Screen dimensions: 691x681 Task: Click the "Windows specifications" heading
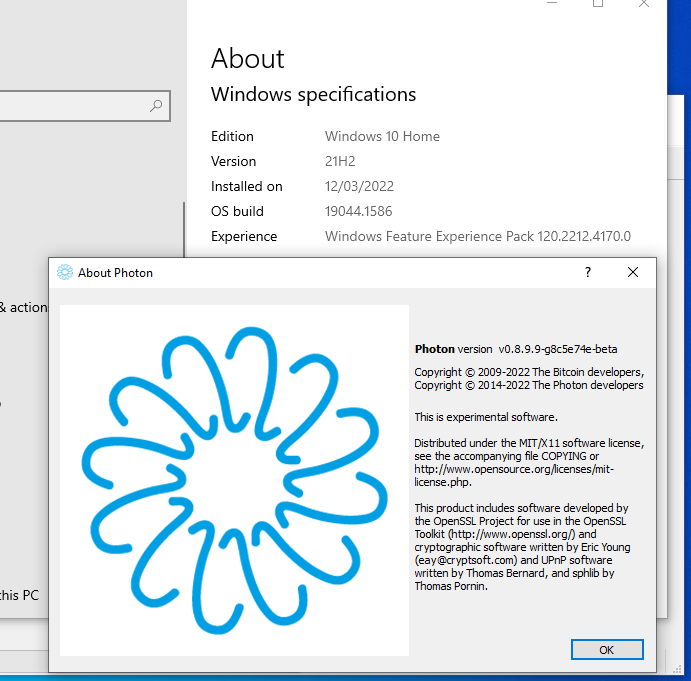click(313, 94)
